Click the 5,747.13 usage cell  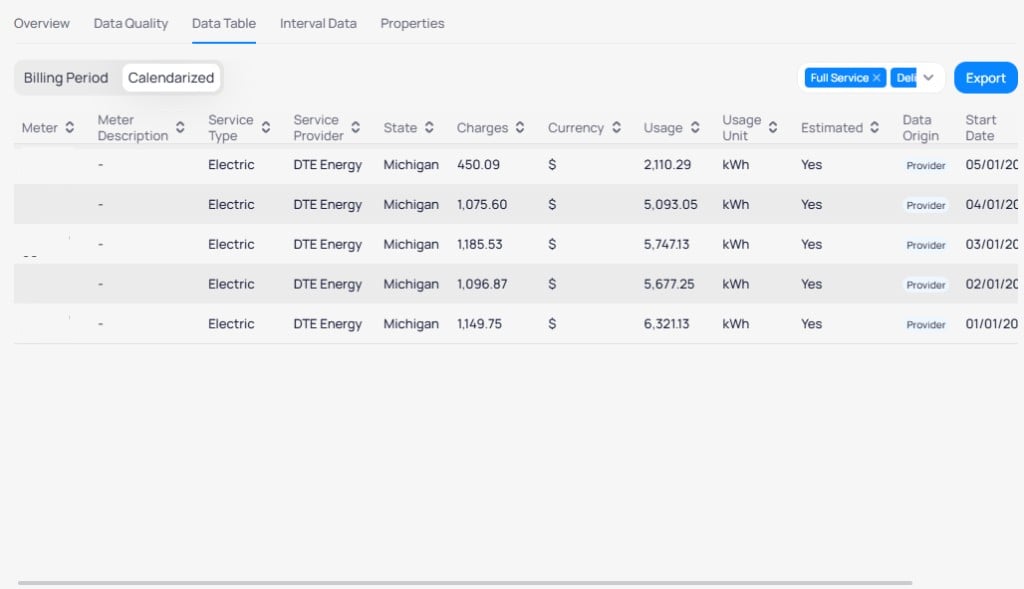point(666,244)
